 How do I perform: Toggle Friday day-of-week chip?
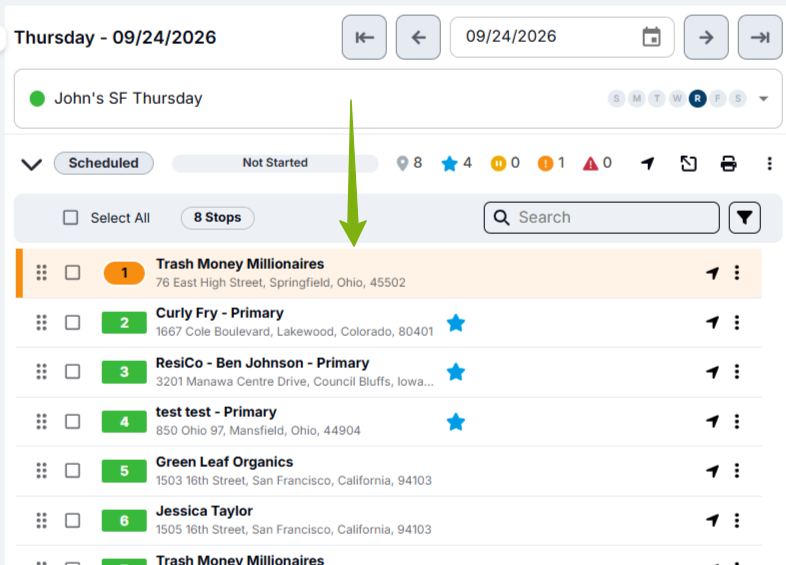718,98
